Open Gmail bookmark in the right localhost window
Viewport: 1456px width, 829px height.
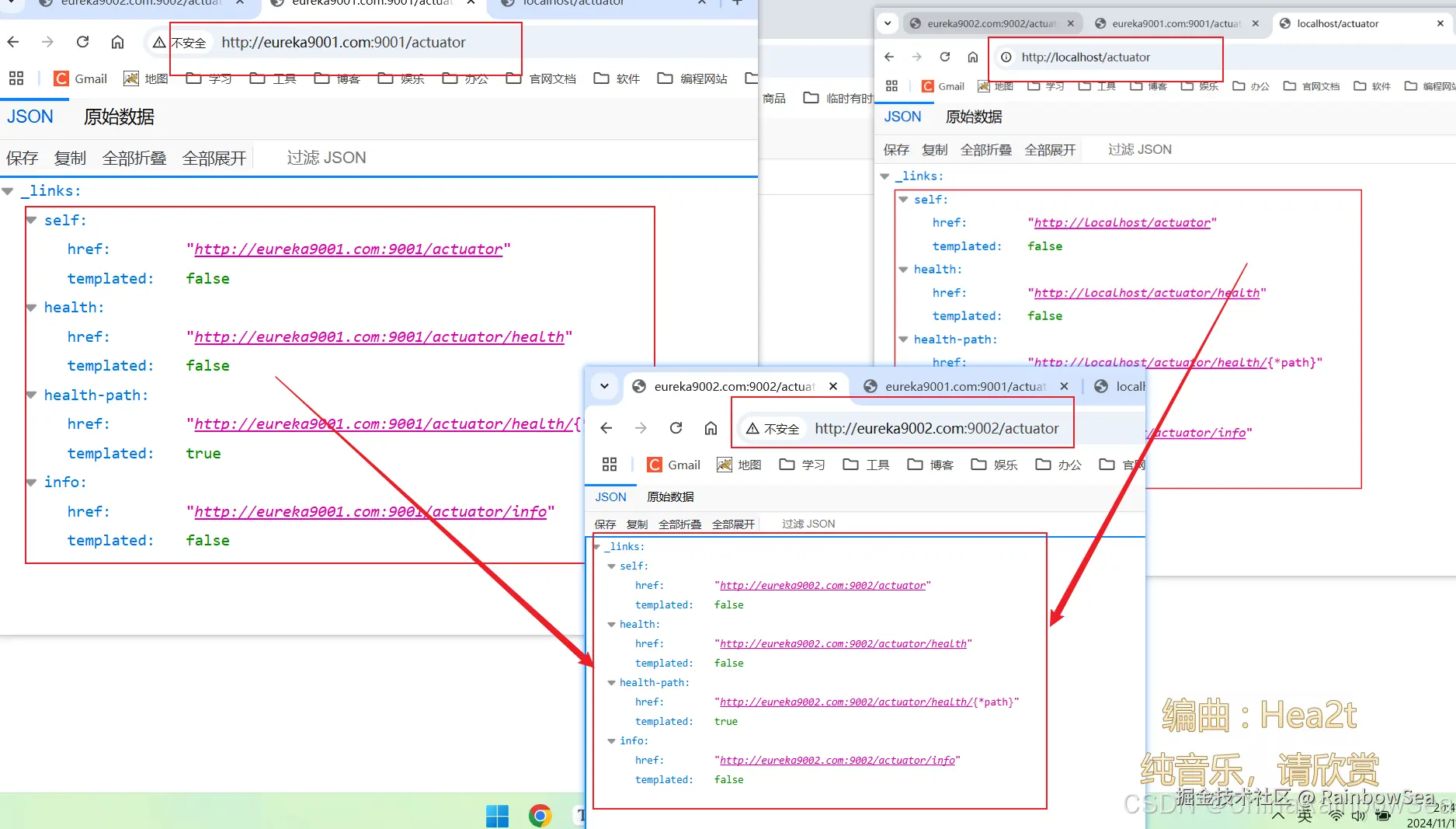pos(943,86)
